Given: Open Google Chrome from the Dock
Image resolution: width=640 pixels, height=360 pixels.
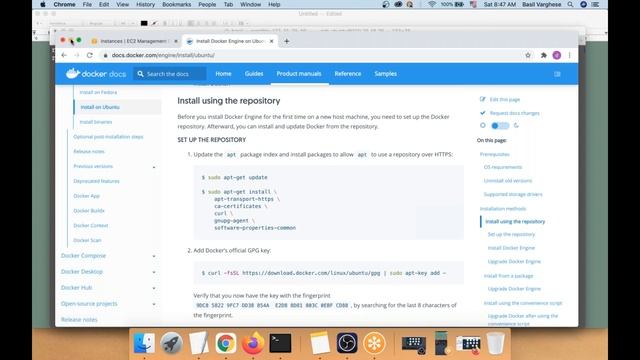Looking at the screenshot, I should (226, 343).
